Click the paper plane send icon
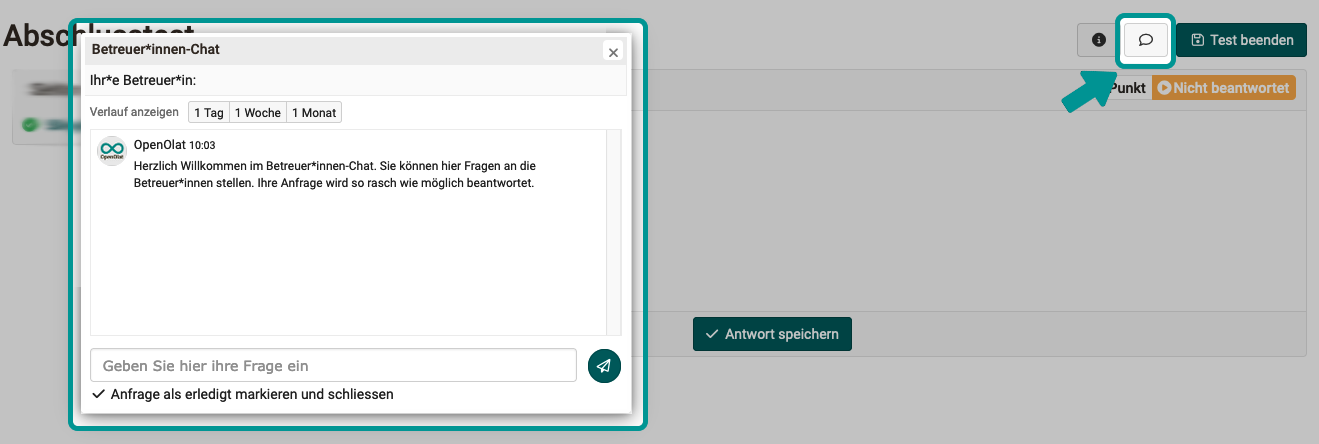1319x444 pixels. tap(604, 366)
